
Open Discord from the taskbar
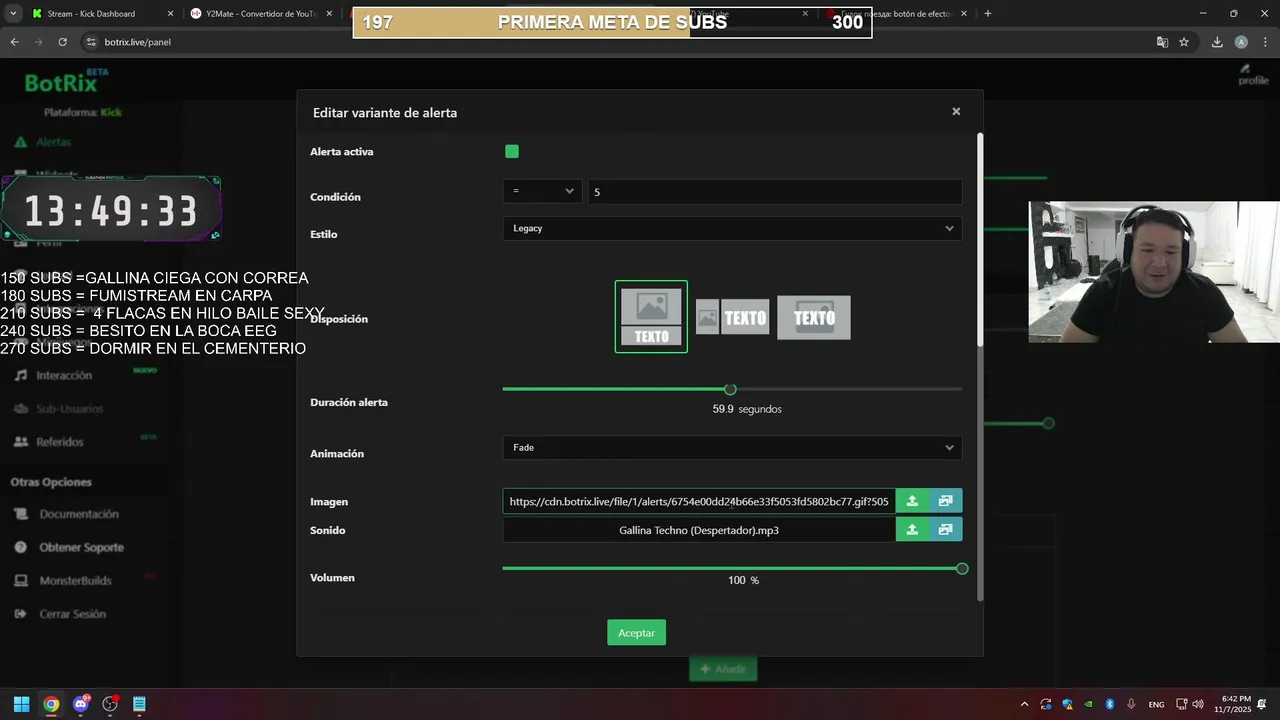81,704
